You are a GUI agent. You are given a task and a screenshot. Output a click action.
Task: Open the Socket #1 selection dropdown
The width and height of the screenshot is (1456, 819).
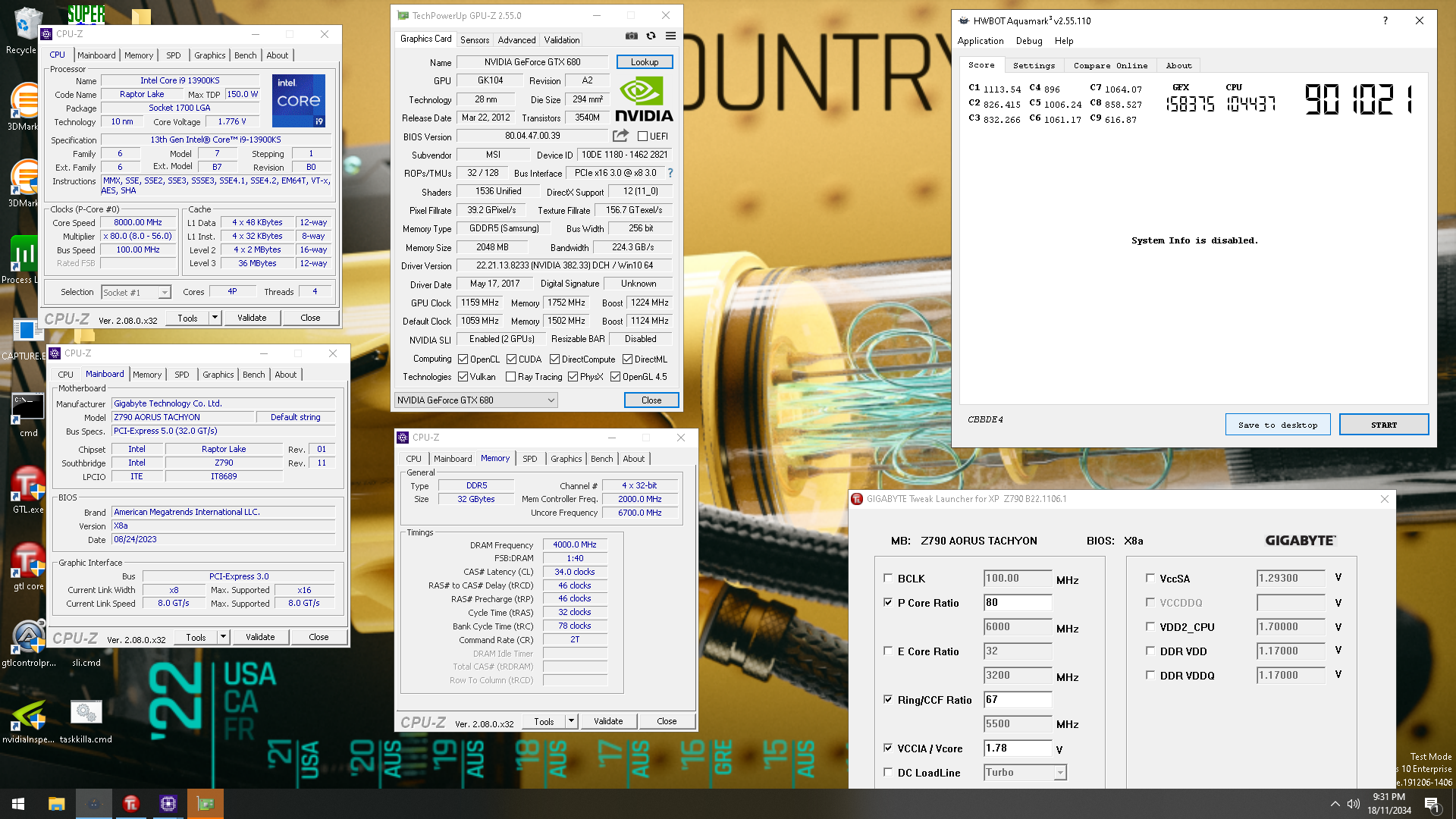point(136,293)
